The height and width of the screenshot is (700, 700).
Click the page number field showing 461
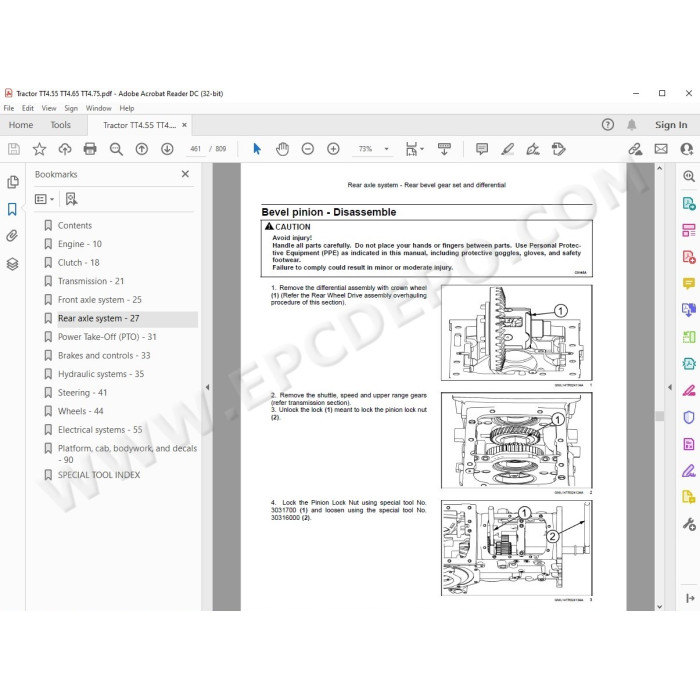(196, 149)
